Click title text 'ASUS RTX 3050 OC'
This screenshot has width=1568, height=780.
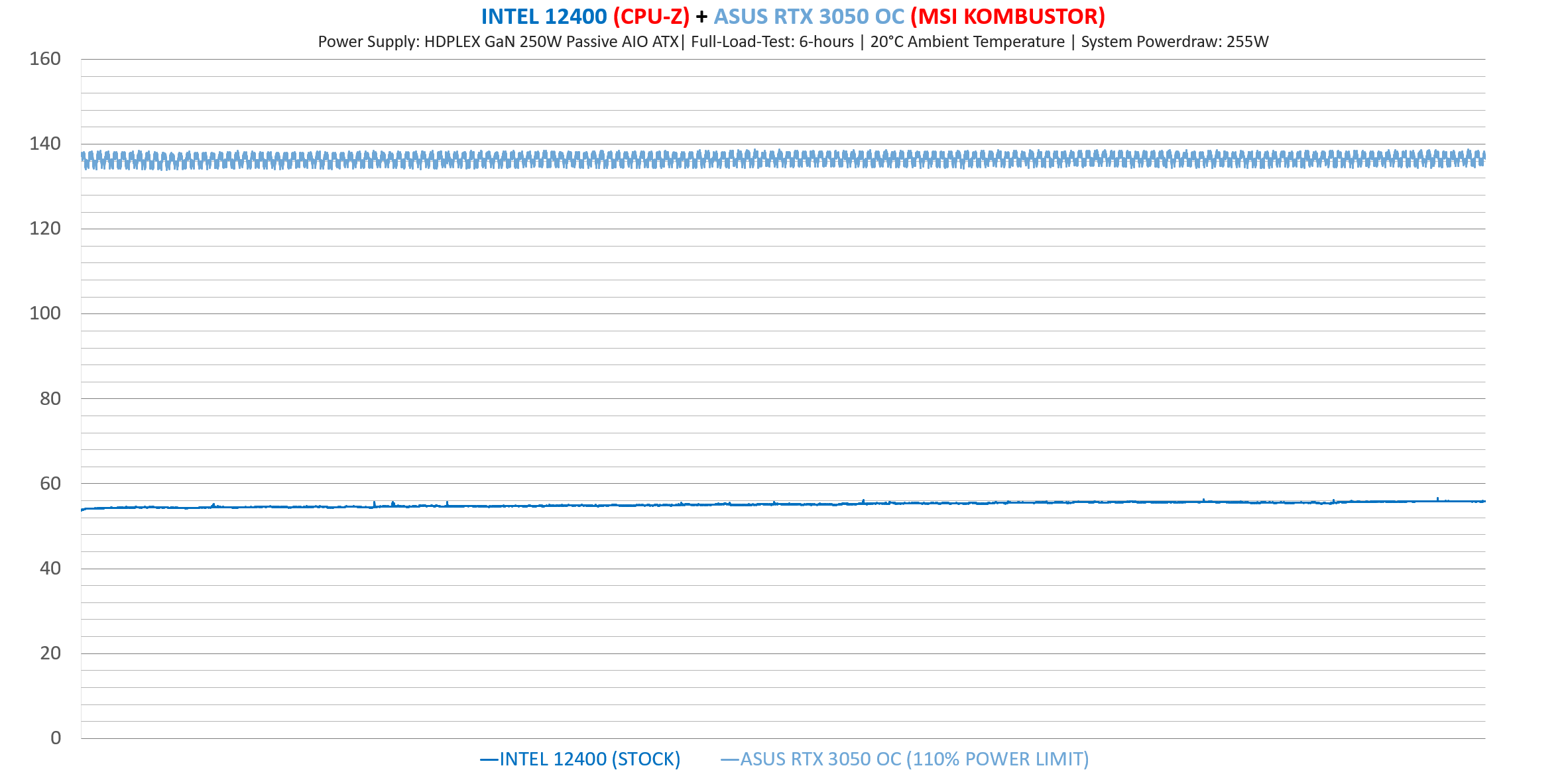coord(809,16)
